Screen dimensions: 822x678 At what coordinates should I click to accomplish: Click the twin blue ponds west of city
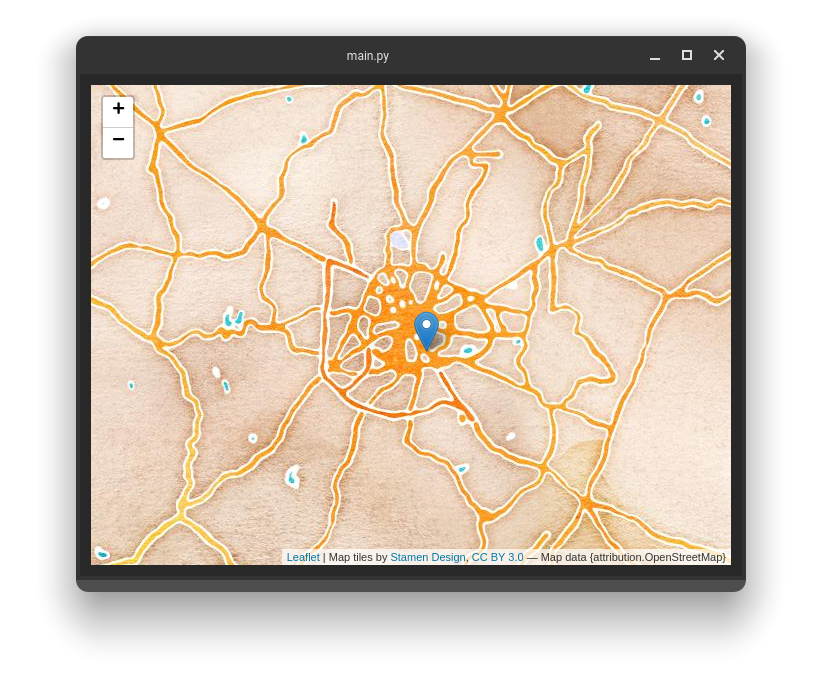233,319
